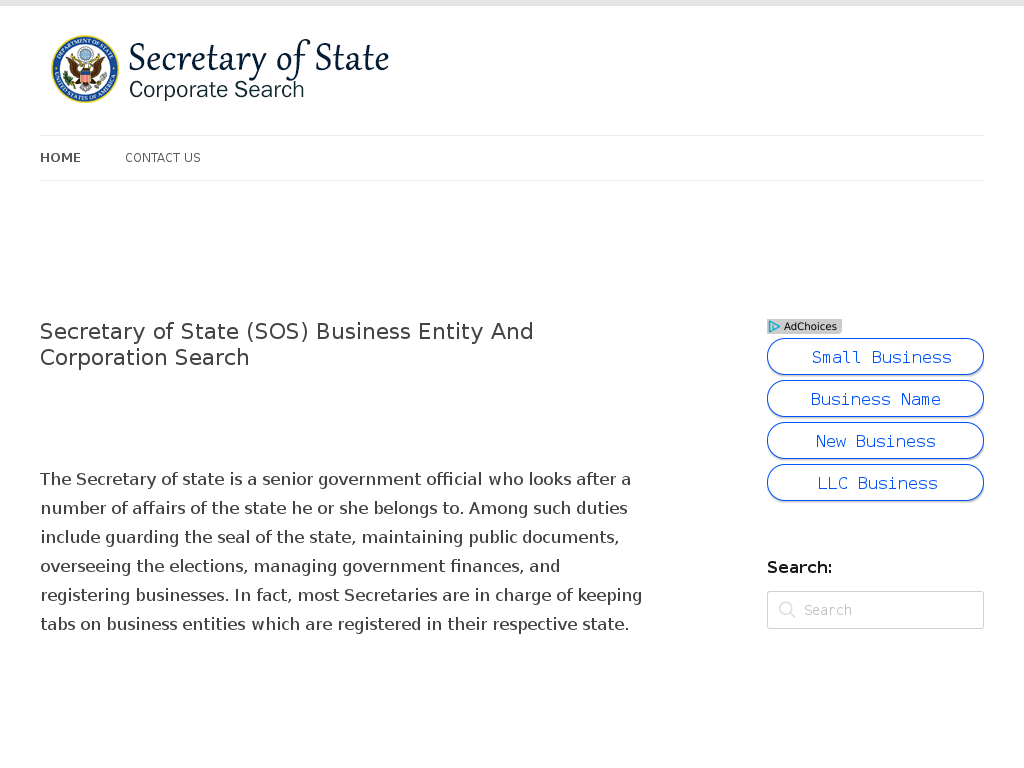Viewport: 1024px width, 768px height.
Task: Click the word 'Corporation Search' in the heading
Action: click(x=144, y=358)
